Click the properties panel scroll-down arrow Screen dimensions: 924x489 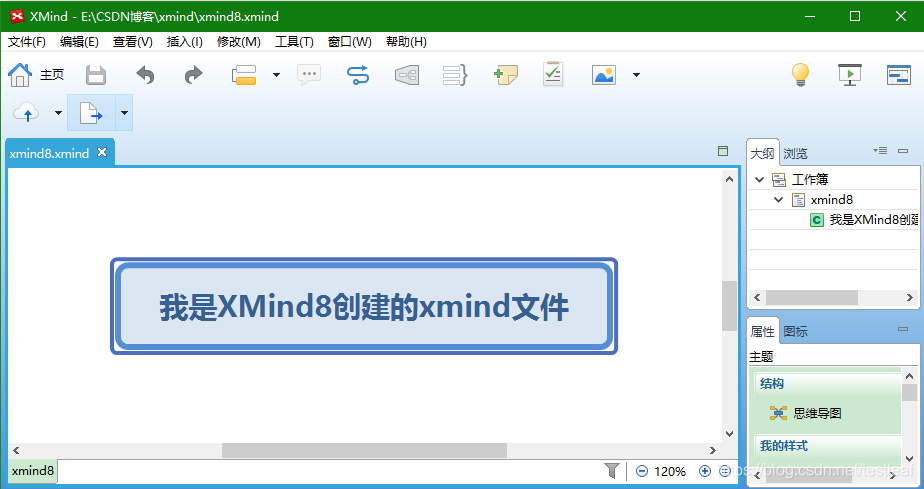tap(909, 458)
